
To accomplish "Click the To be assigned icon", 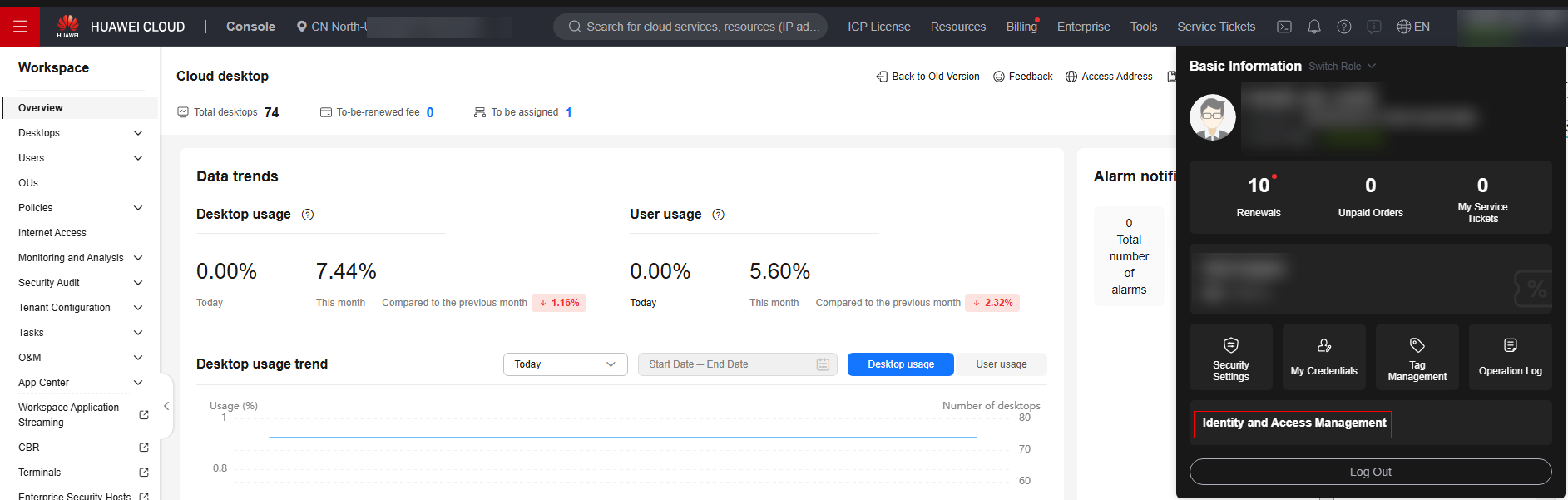I will coord(480,112).
